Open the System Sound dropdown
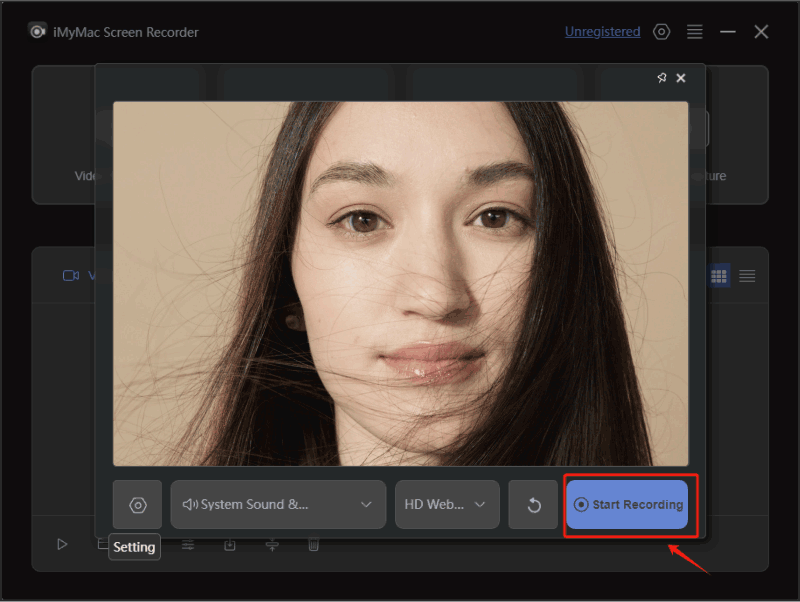 click(278, 505)
